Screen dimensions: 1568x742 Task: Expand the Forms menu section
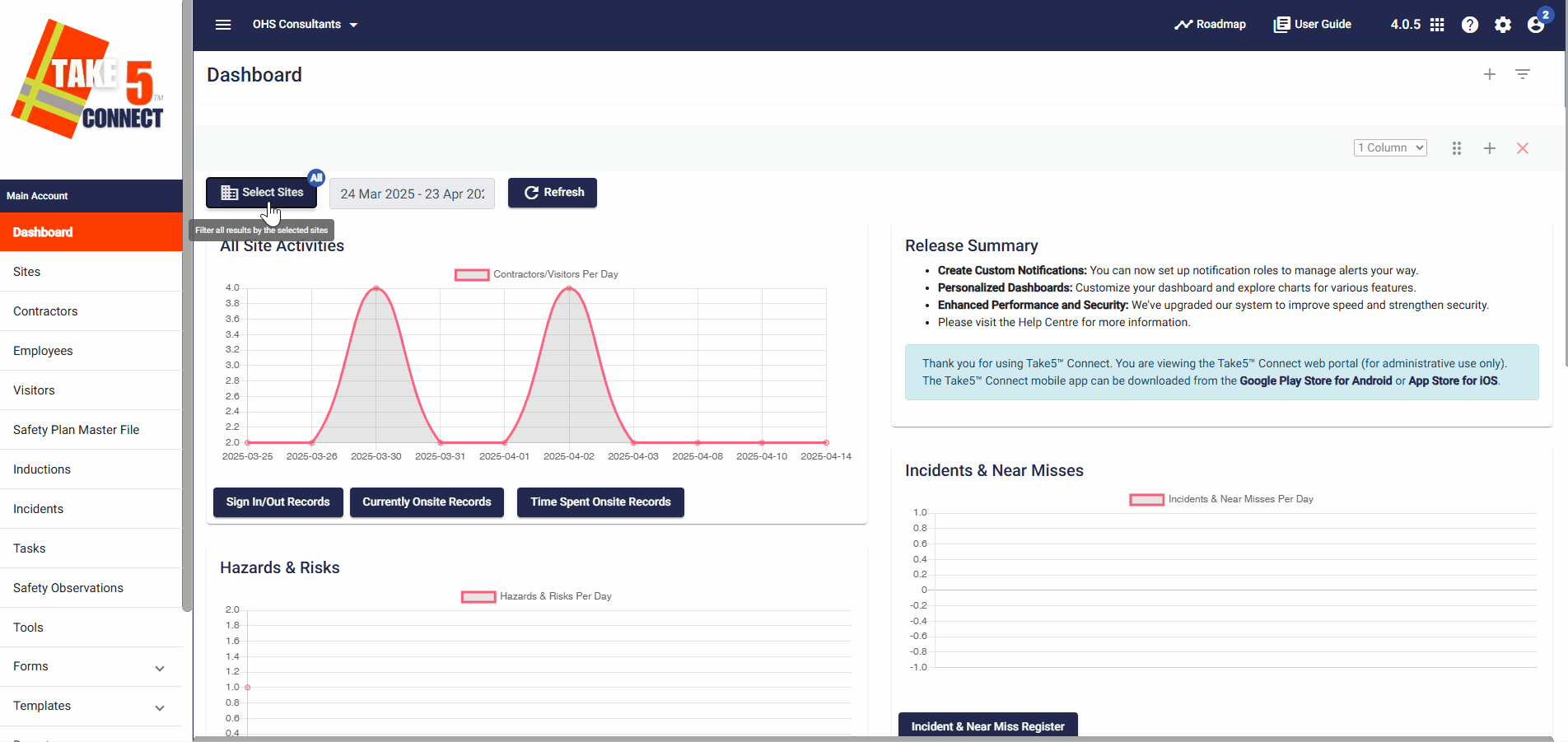tap(91, 667)
